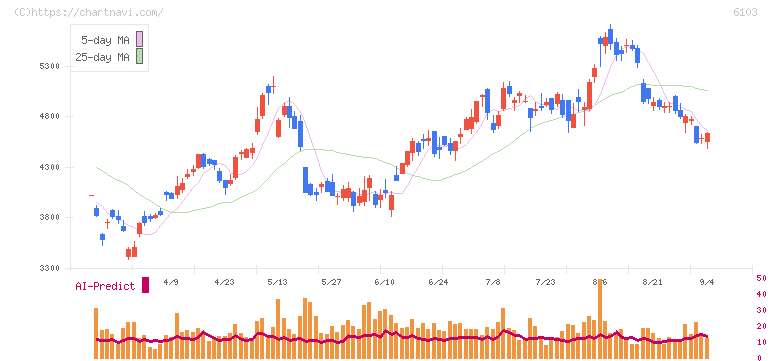This screenshot has width=772, height=361.
Task: Click the stock code 6103 text
Action: 745,12
